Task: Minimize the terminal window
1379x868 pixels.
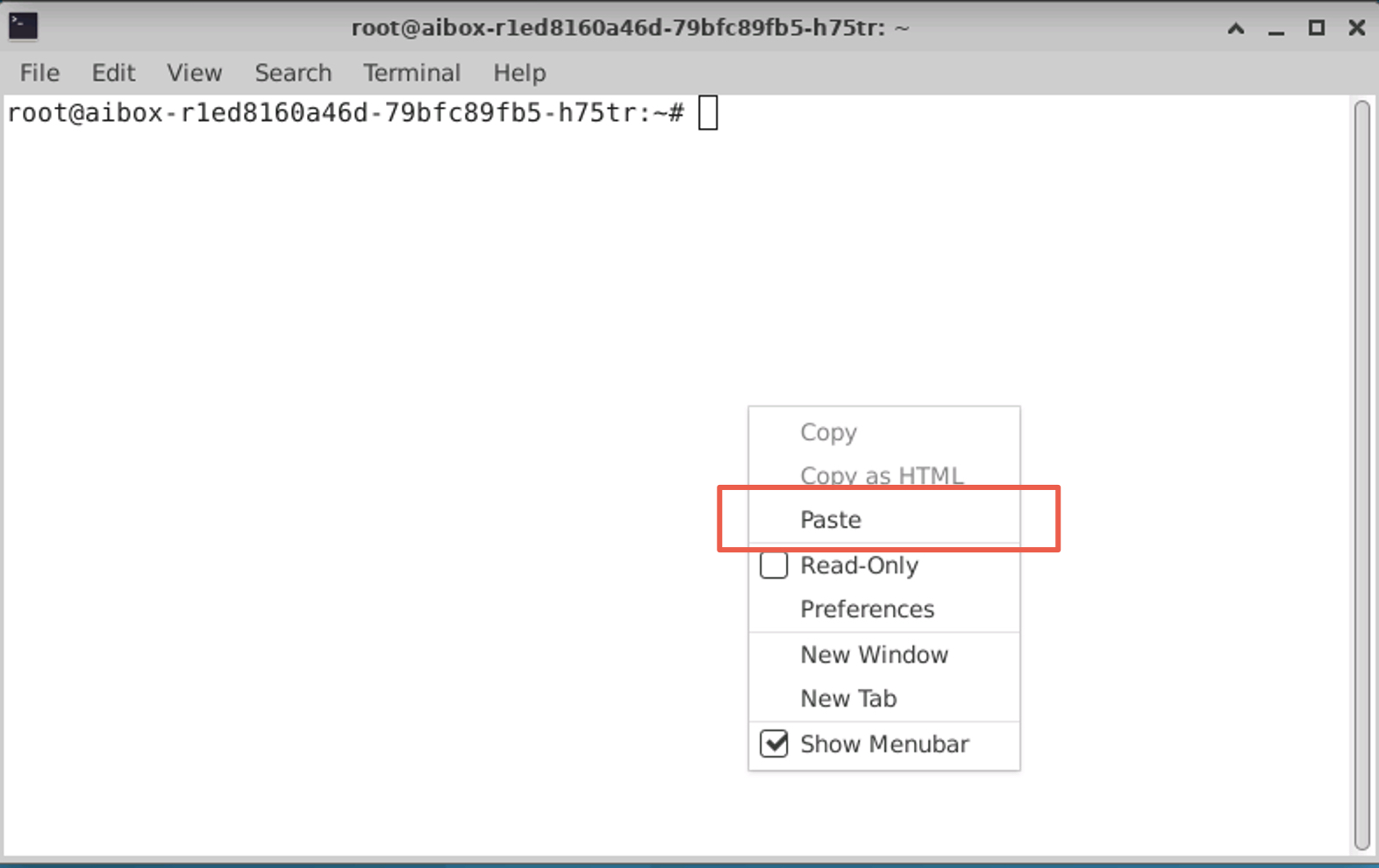Action: [x=1275, y=28]
